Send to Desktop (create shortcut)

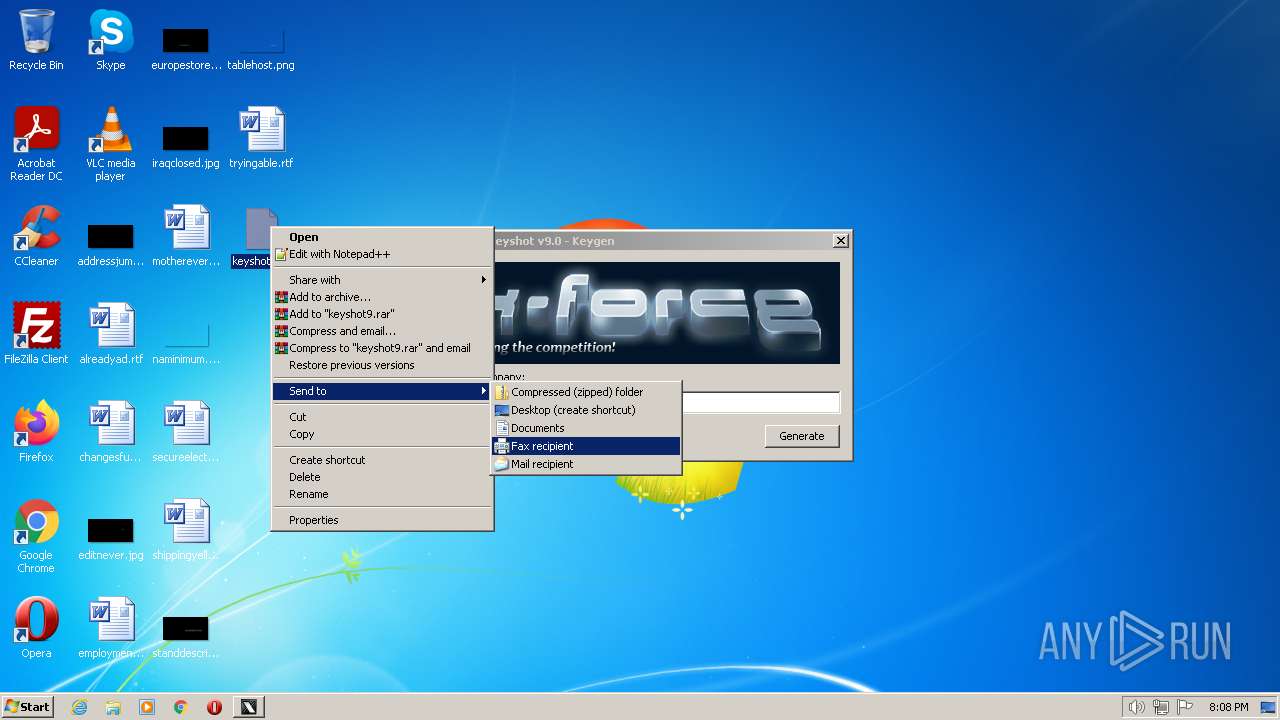tap(586, 410)
